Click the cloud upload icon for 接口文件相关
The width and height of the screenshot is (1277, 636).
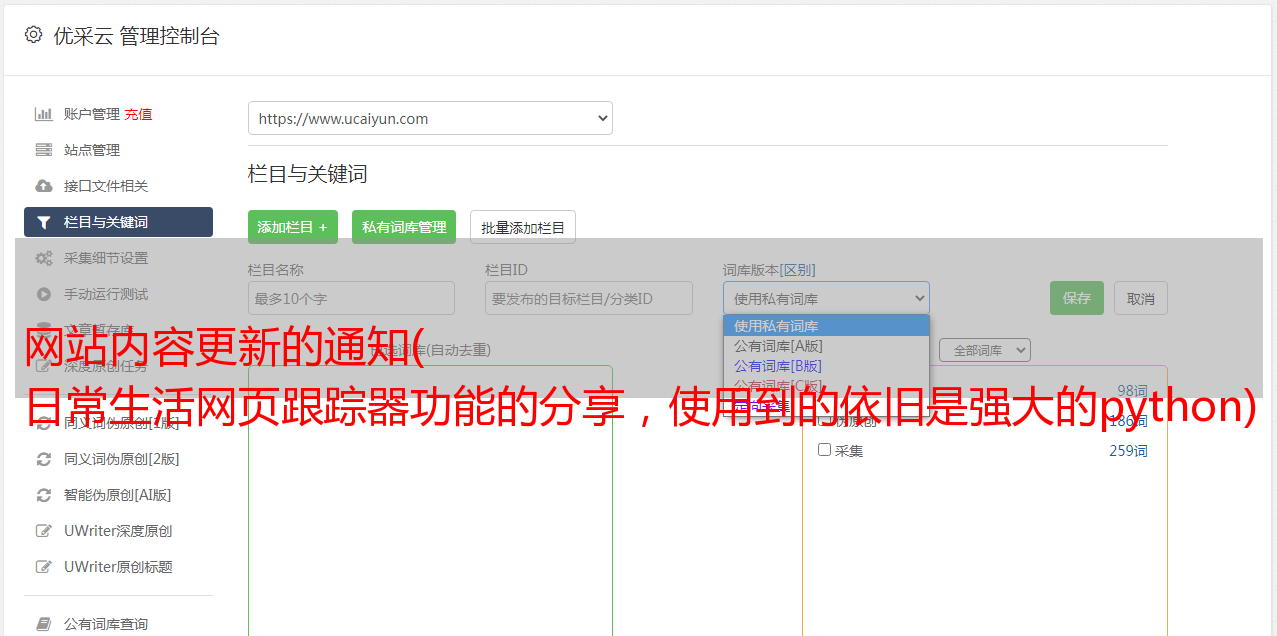(x=44, y=186)
